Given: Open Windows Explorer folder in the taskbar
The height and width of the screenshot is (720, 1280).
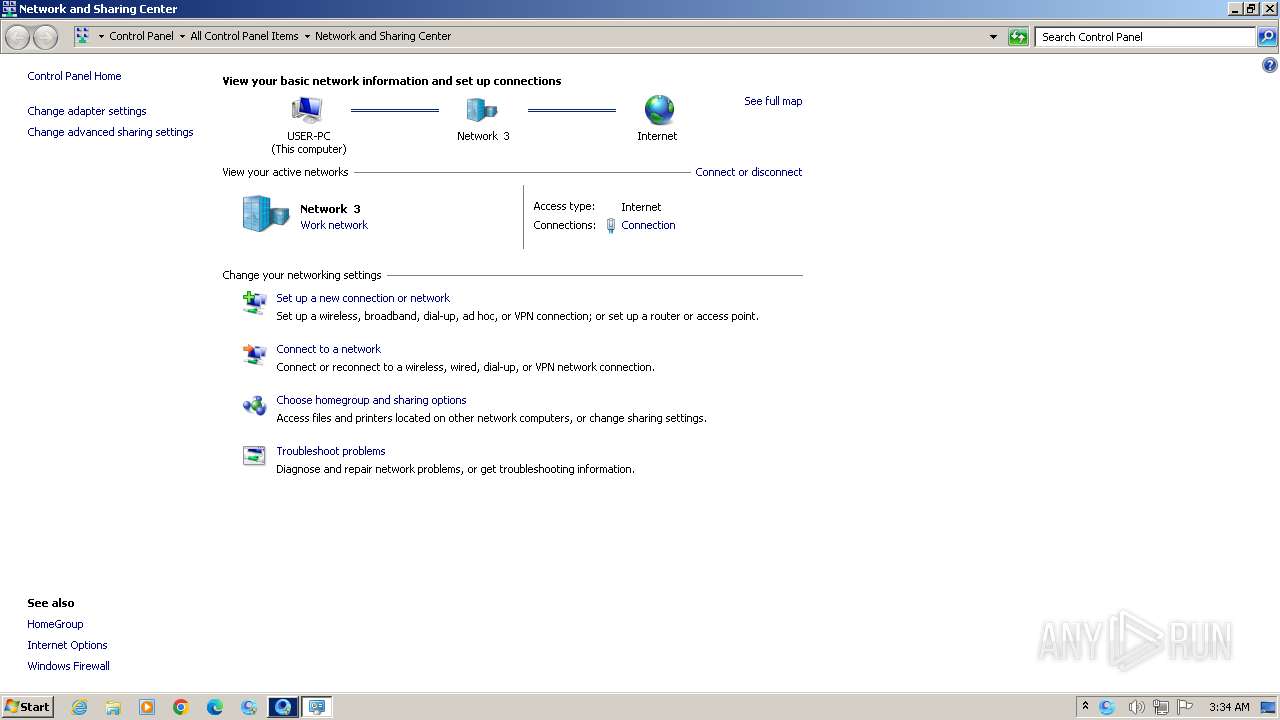Looking at the screenshot, I should coord(113,707).
